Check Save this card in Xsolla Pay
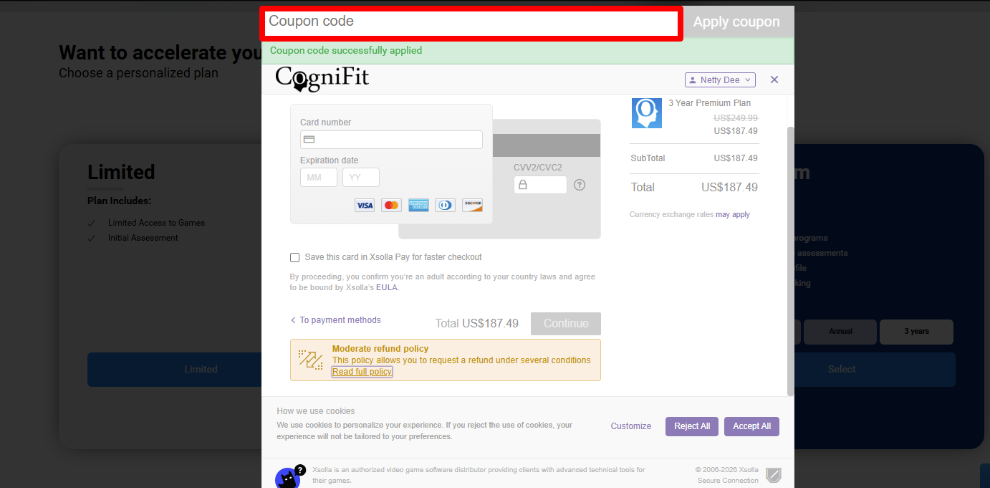Image resolution: width=990 pixels, height=488 pixels. (295, 257)
